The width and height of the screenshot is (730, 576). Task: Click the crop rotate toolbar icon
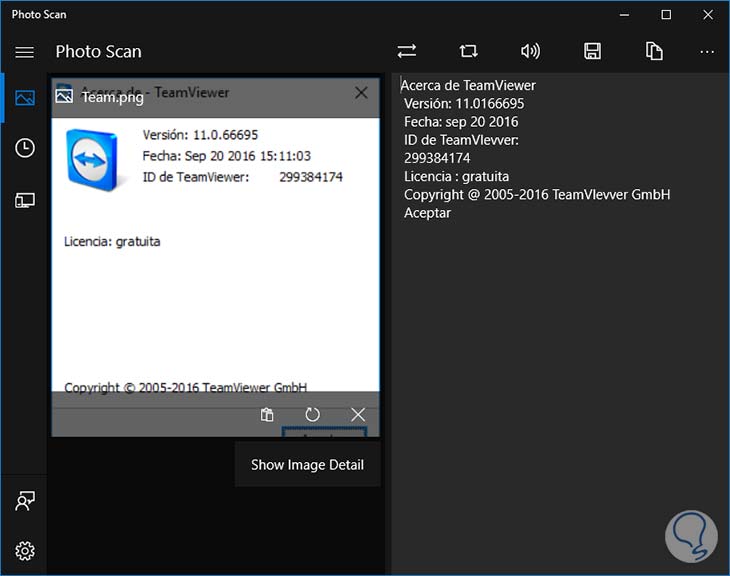point(468,51)
